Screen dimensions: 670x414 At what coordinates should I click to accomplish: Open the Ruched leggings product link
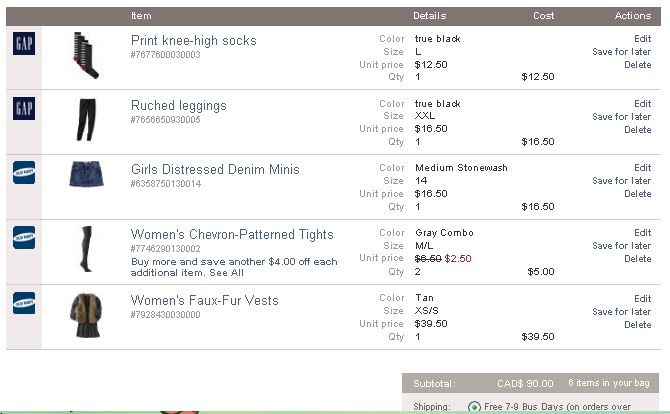pos(178,106)
